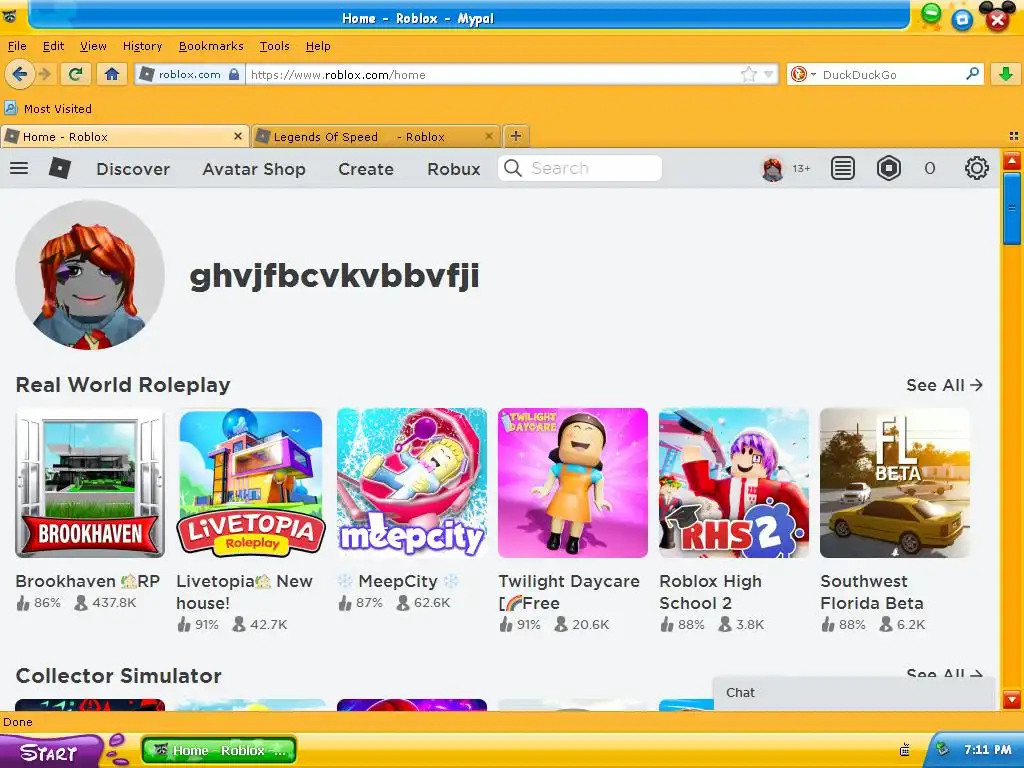Viewport: 1024px width, 768px height.
Task: Open the Roblox hamburger navigation menu
Action: (x=19, y=168)
